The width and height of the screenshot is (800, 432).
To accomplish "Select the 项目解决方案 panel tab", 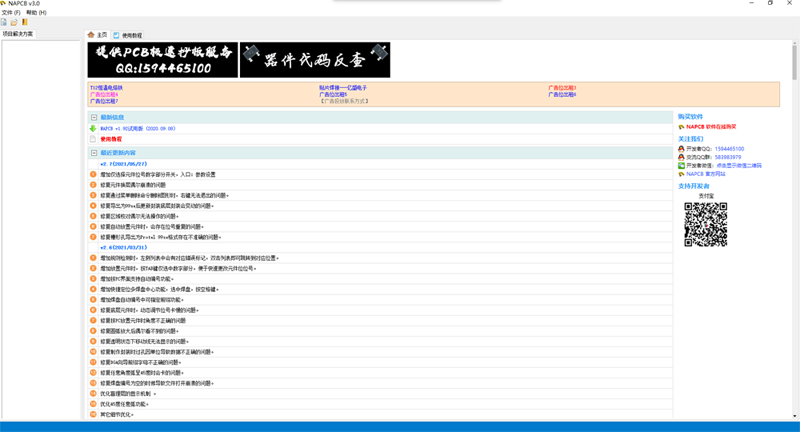I will (x=18, y=34).
